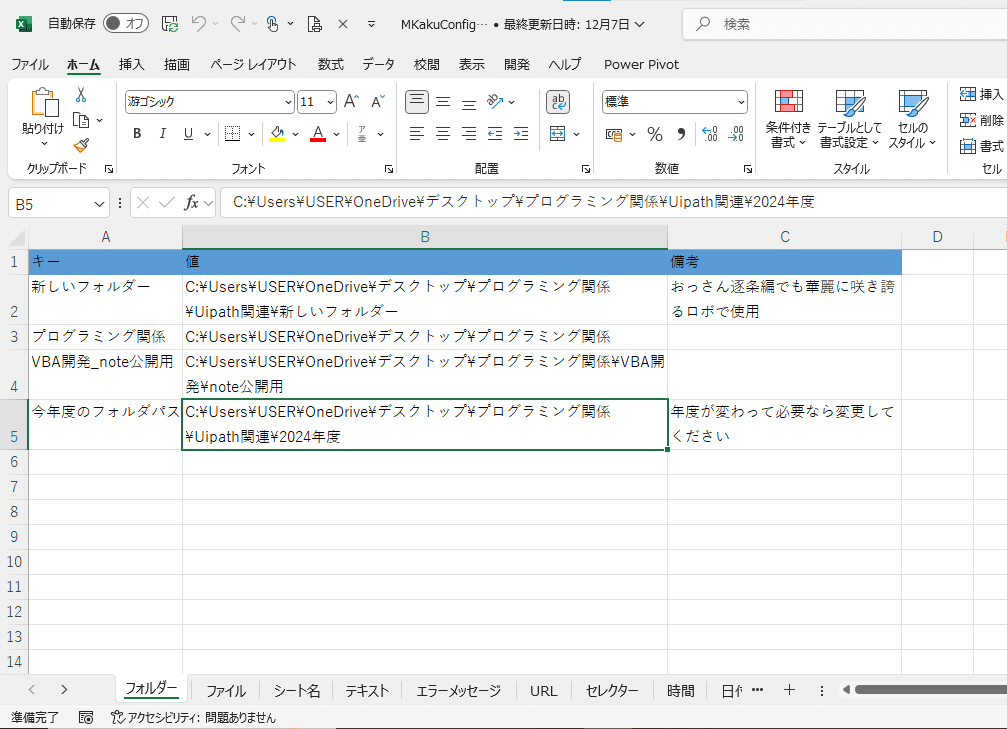Screen dimensions: 1007x729
Task: Click Merge and Center icon
Action: coord(557,134)
